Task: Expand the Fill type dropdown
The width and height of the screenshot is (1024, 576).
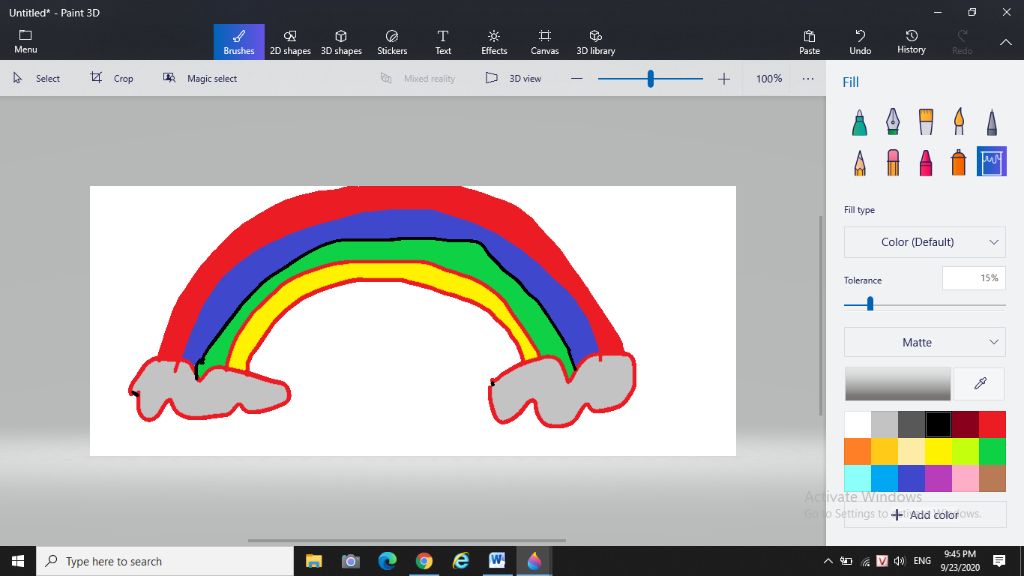Action: (x=925, y=242)
